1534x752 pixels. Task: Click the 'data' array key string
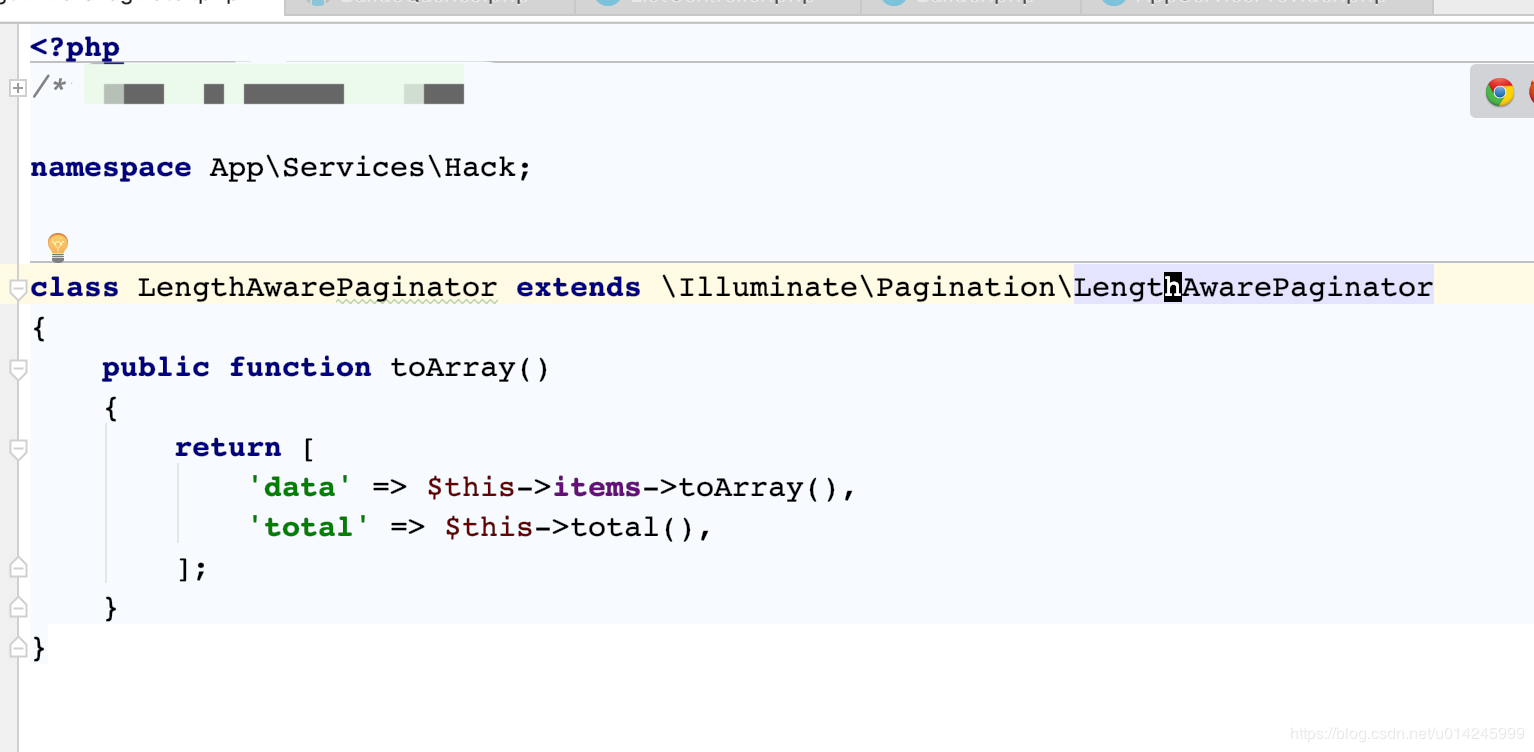pos(300,488)
